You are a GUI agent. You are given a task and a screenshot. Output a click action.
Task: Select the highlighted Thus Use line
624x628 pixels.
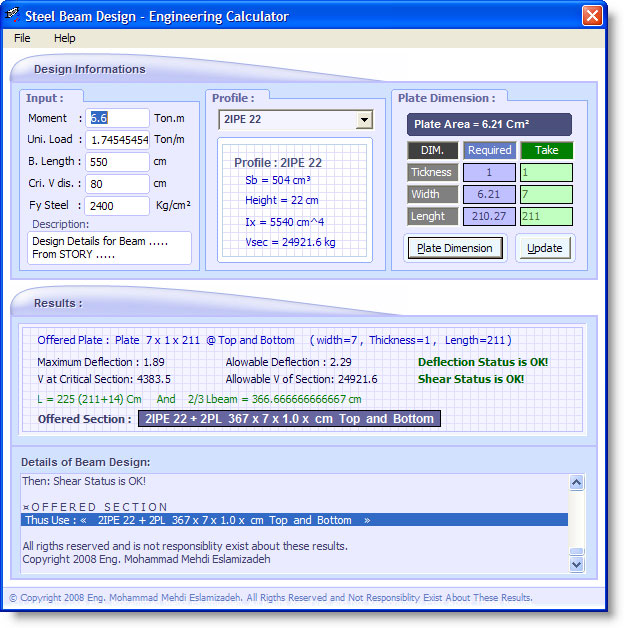[294, 520]
